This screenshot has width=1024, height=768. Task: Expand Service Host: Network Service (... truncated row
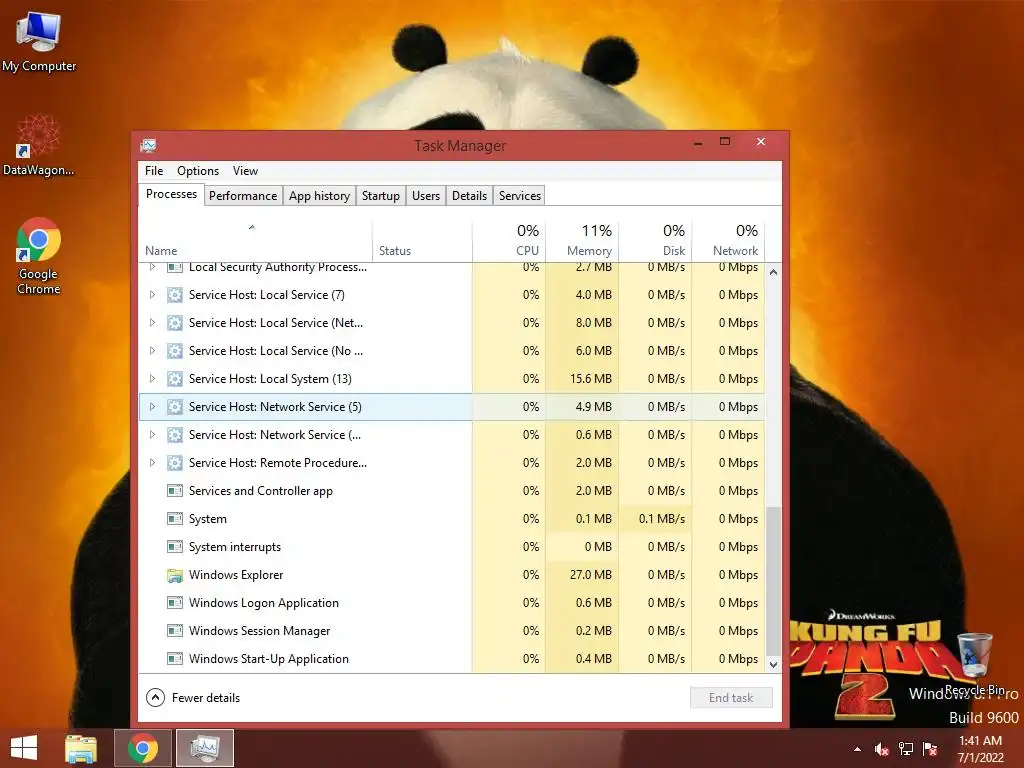pos(152,435)
